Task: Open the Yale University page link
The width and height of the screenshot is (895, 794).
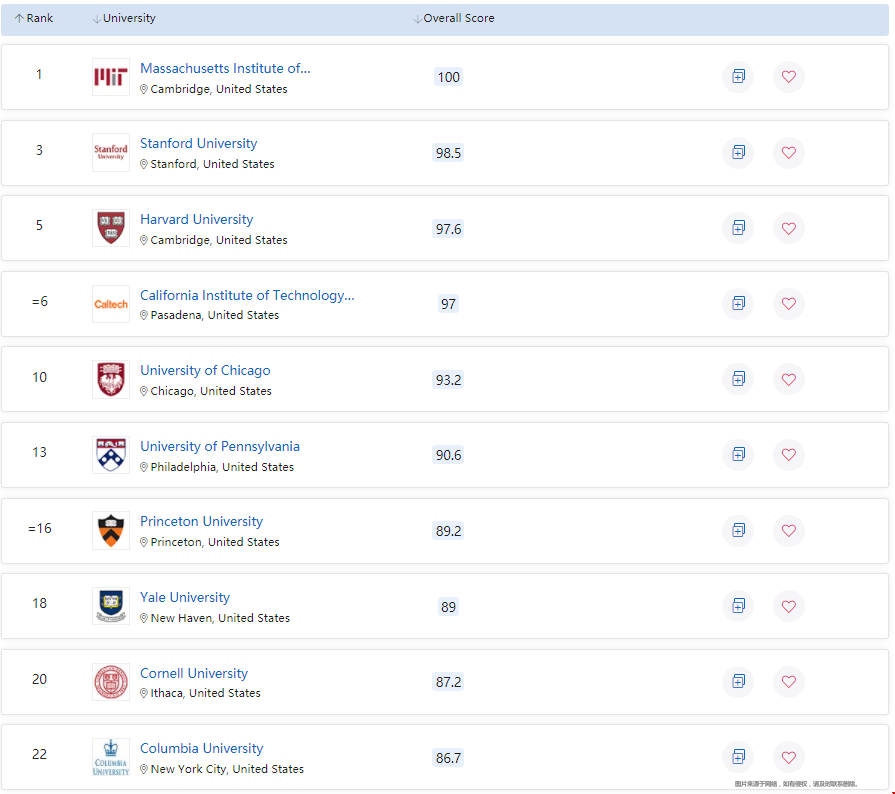Action: 185,598
